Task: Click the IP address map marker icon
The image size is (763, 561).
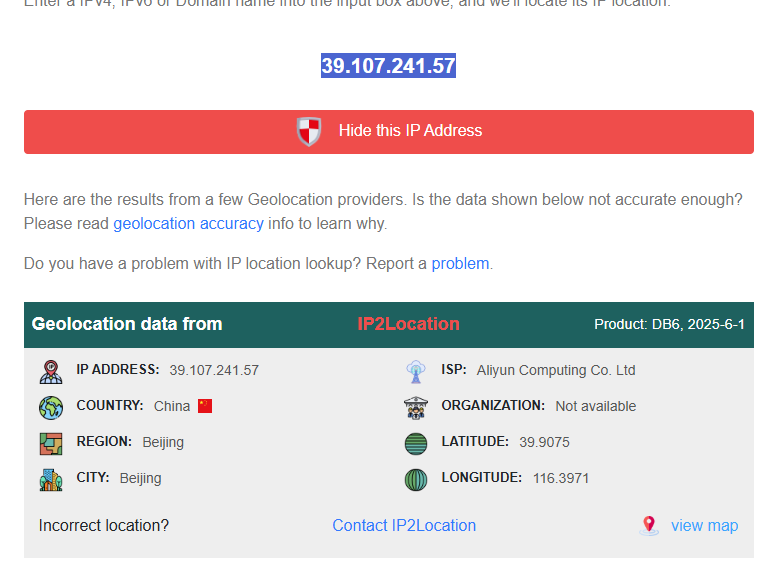Action: point(51,372)
